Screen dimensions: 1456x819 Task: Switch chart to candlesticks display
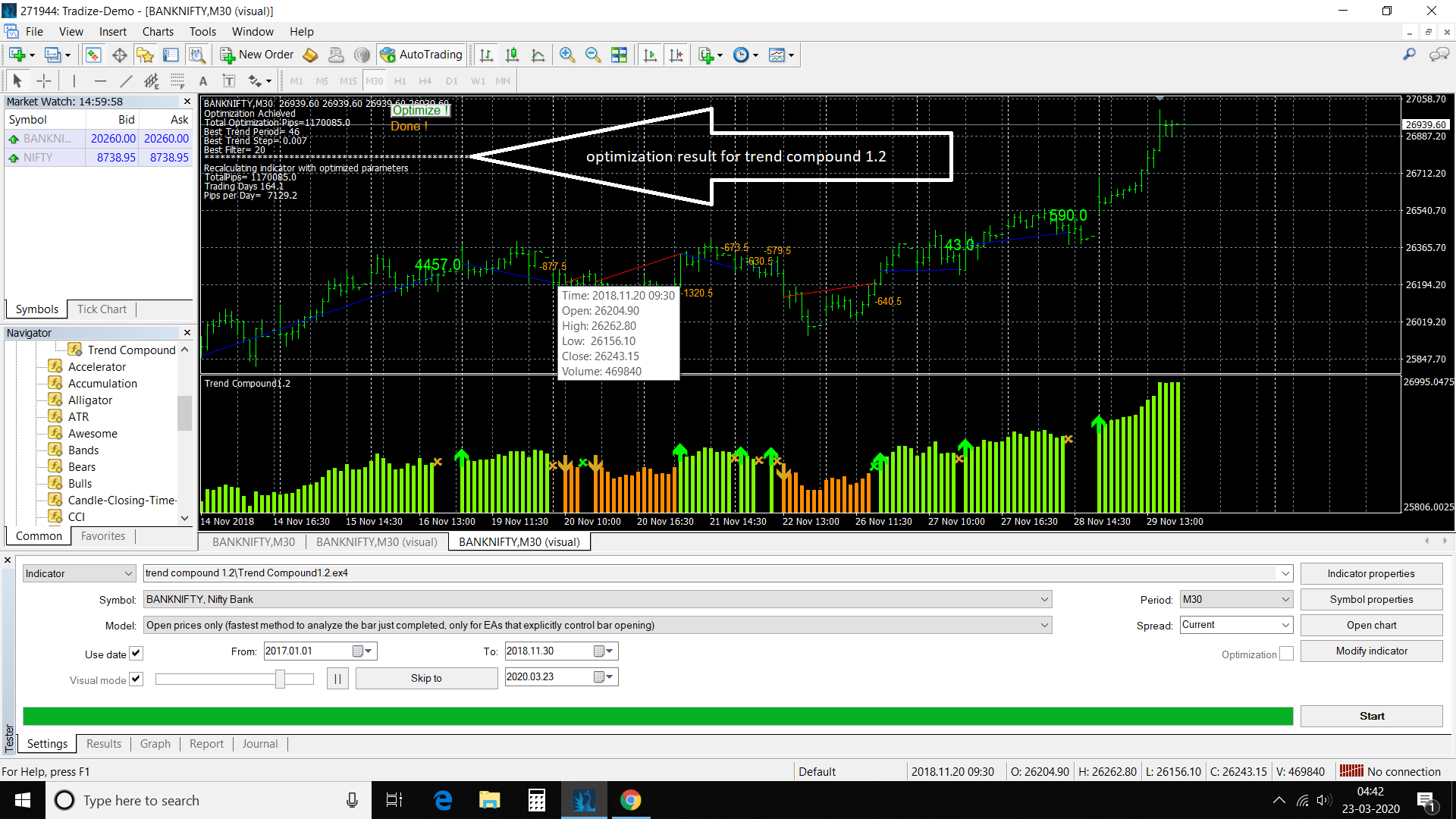pos(512,55)
